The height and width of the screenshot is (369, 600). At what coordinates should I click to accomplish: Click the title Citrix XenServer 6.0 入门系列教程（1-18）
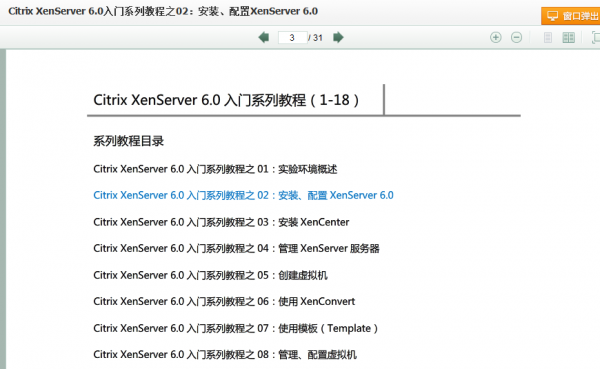click(x=226, y=100)
